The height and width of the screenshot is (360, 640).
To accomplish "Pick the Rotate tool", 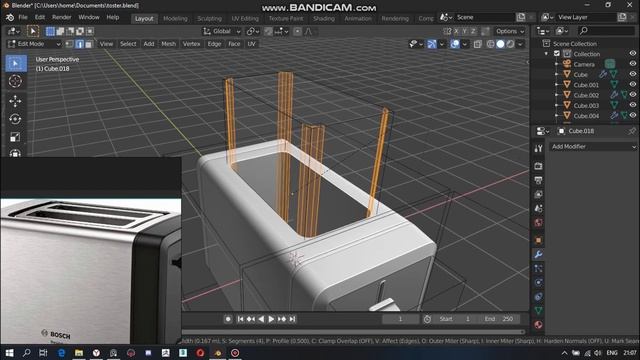I will [x=16, y=119].
